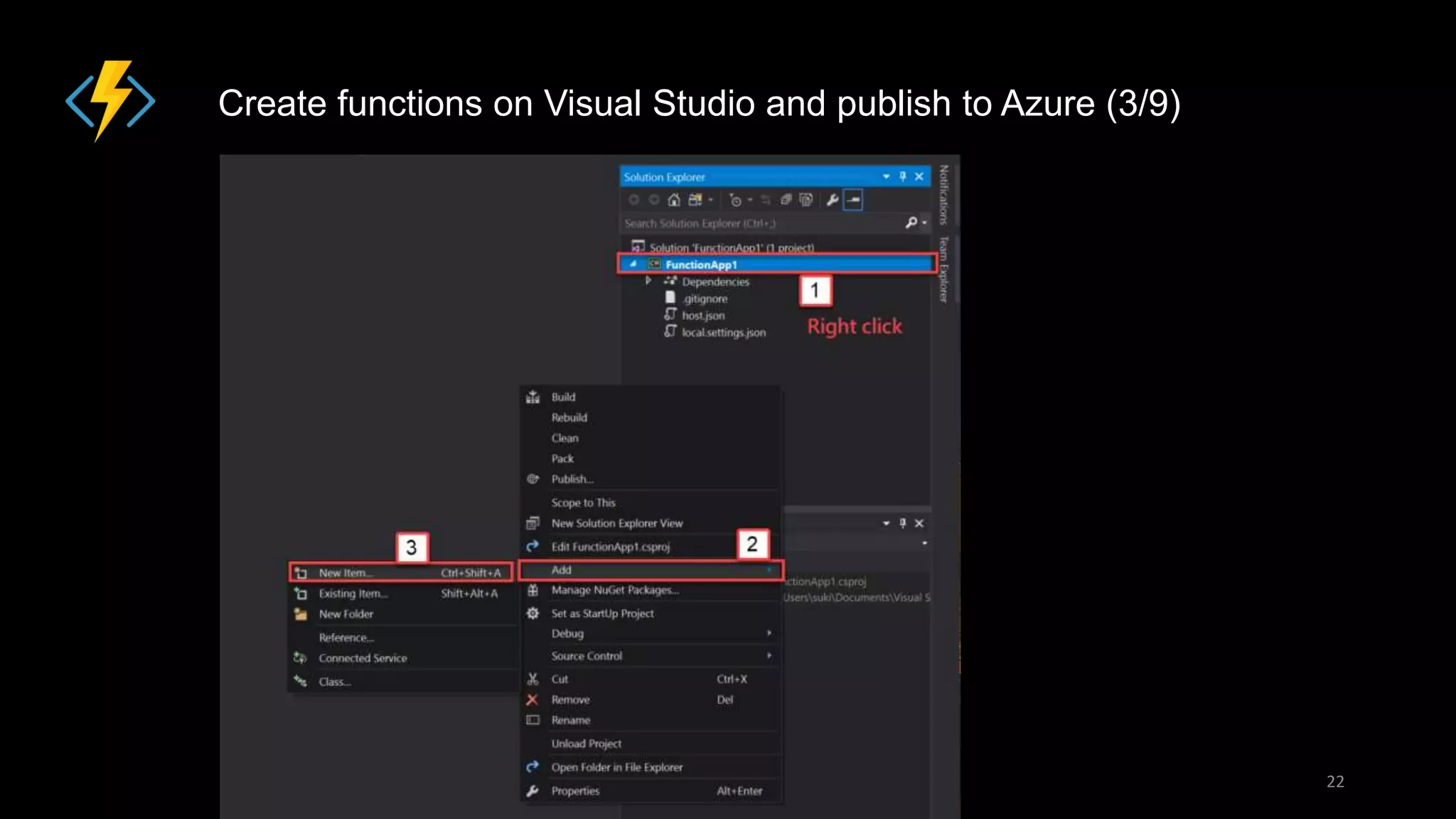Choose Cut from the context menu

pyautogui.click(x=651, y=679)
